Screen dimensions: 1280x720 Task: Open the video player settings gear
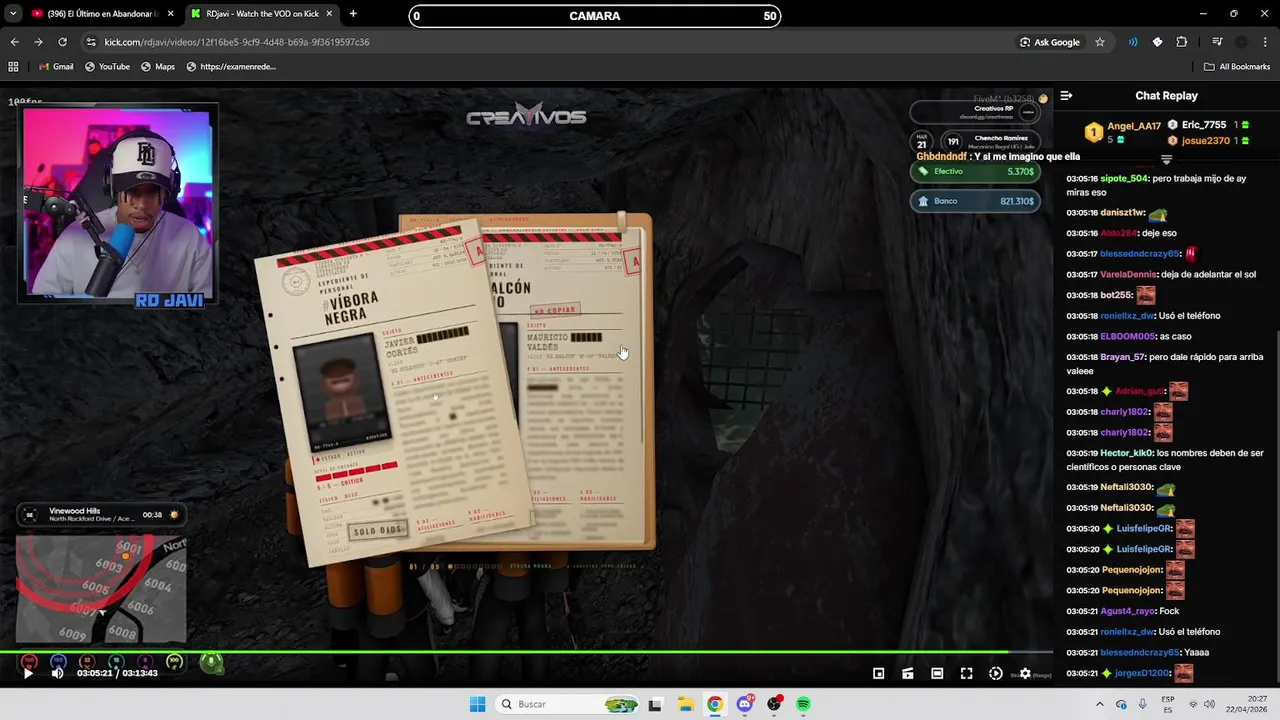click(x=1025, y=674)
